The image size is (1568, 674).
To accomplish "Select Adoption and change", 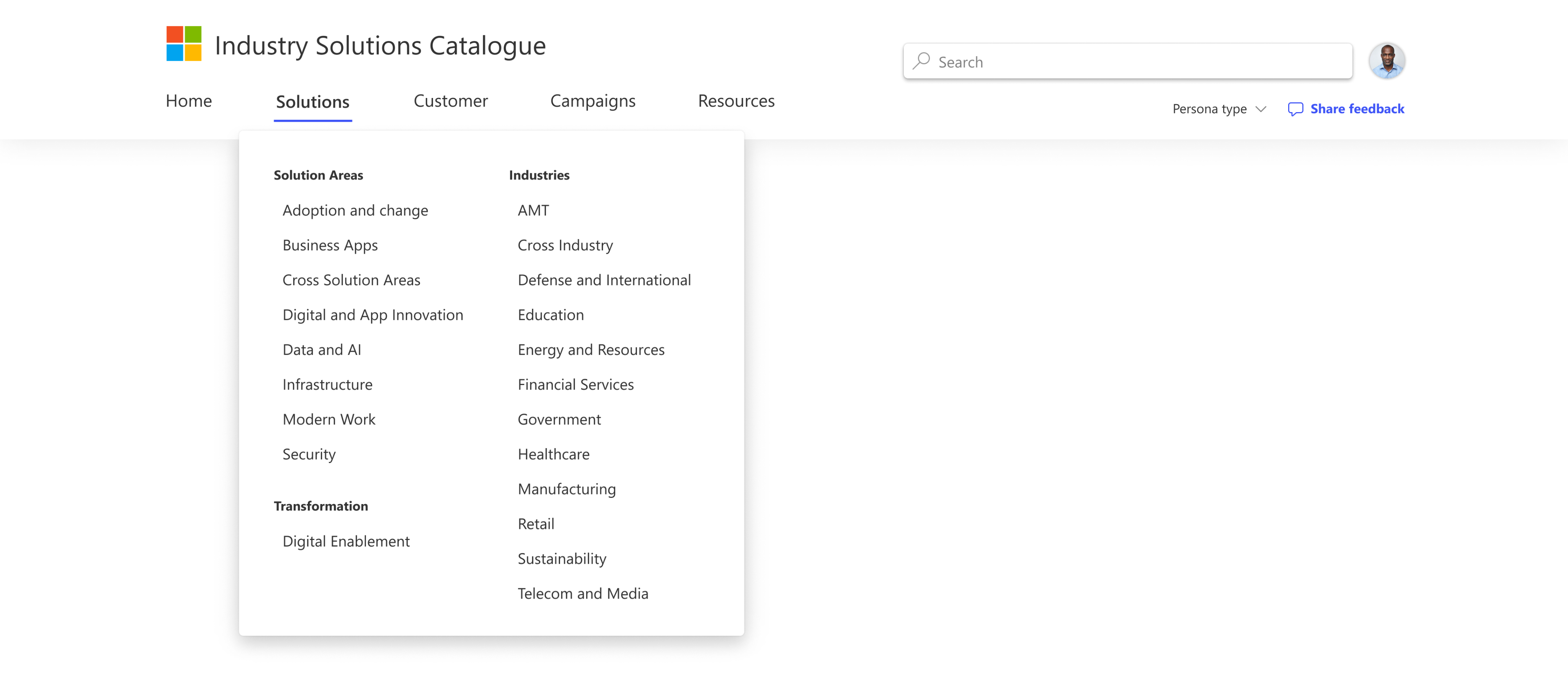I will pos(356,211).
